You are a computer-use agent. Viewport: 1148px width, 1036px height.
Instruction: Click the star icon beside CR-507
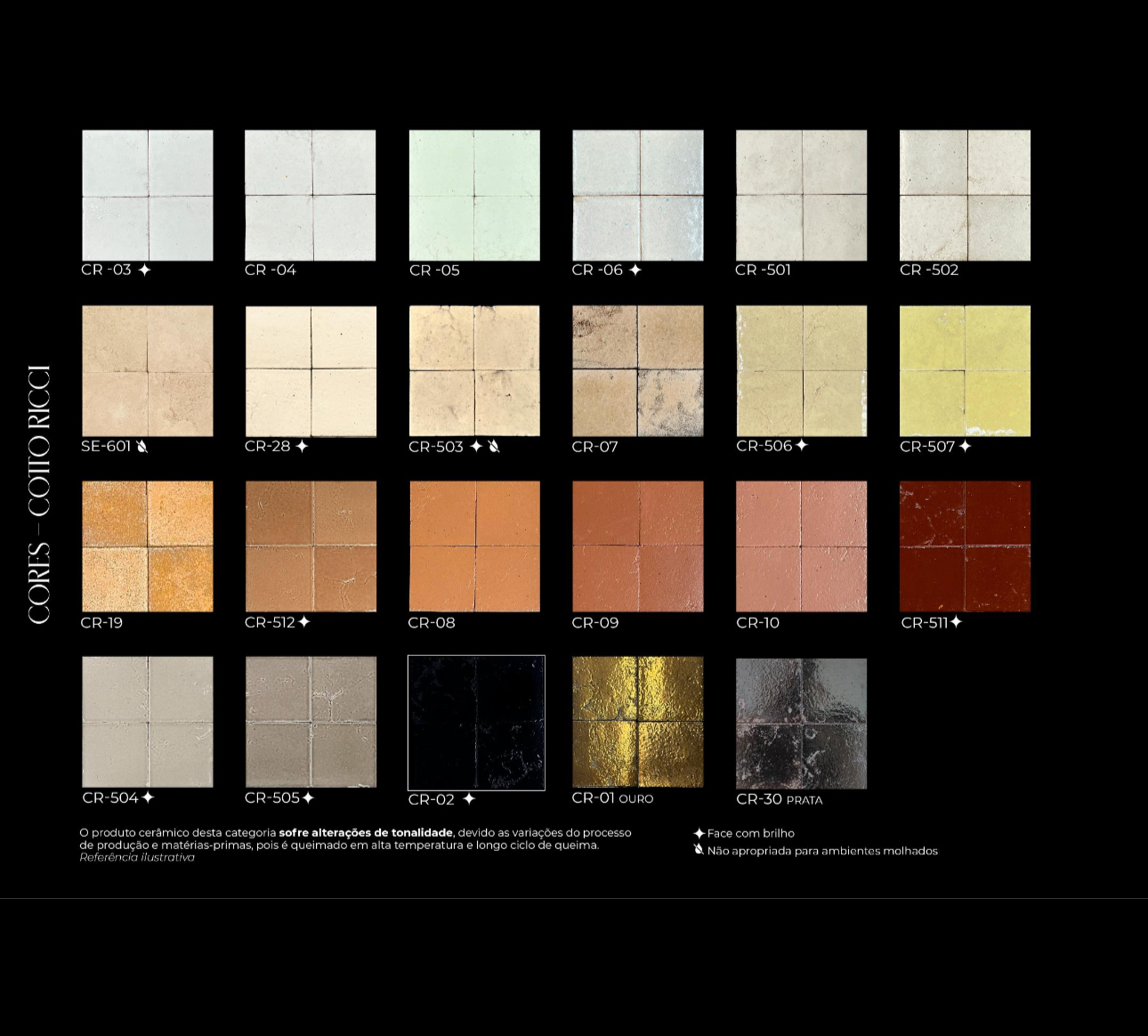pos(965,446)
